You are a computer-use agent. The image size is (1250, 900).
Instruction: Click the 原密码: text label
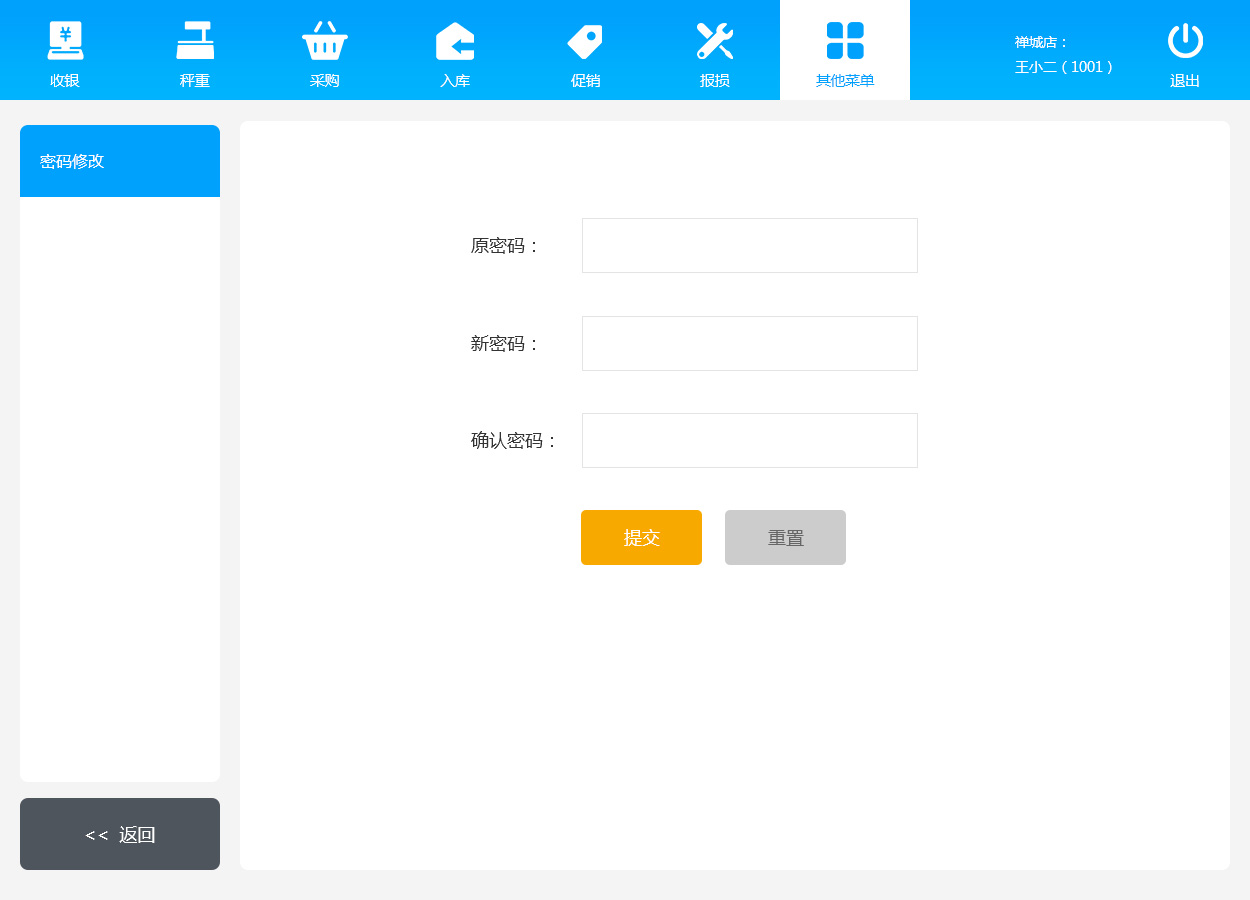[505, 246]
